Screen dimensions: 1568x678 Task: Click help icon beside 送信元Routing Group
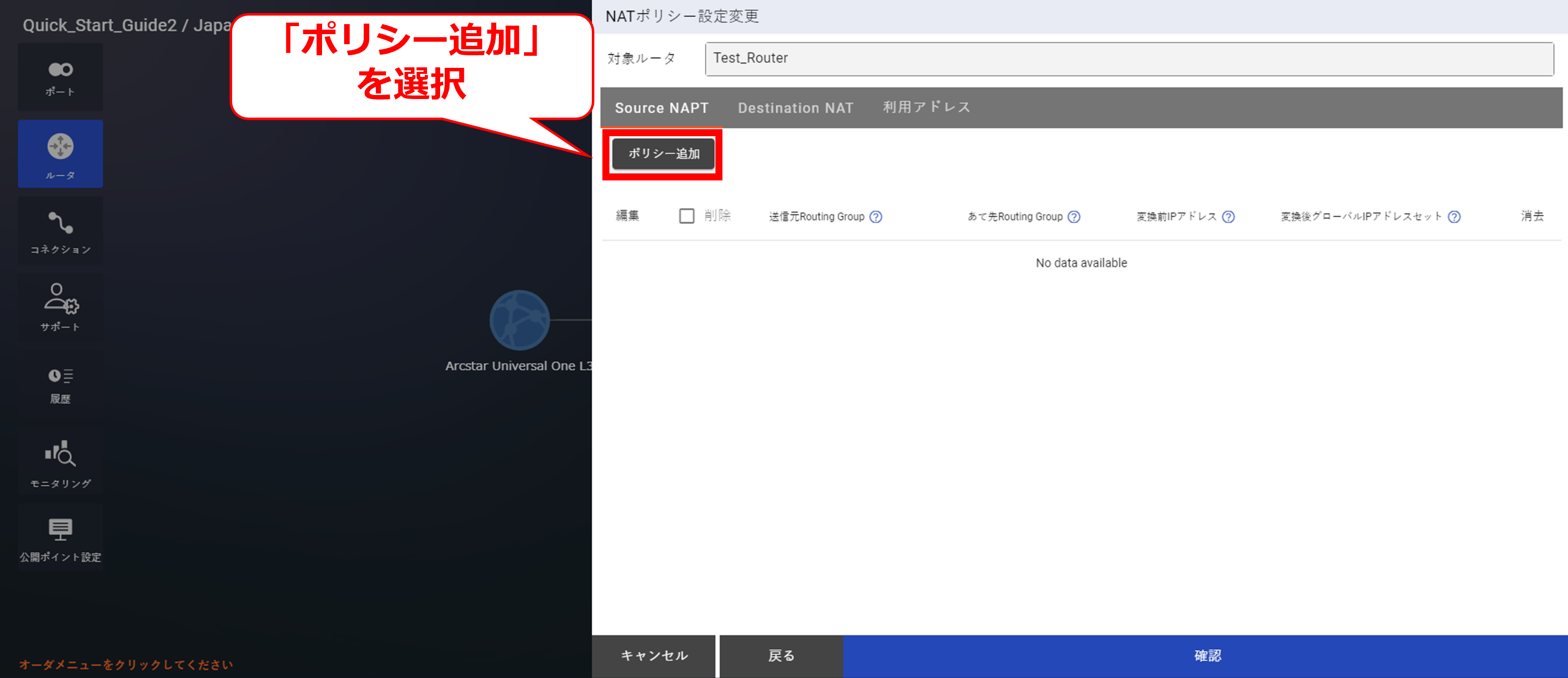875,217
